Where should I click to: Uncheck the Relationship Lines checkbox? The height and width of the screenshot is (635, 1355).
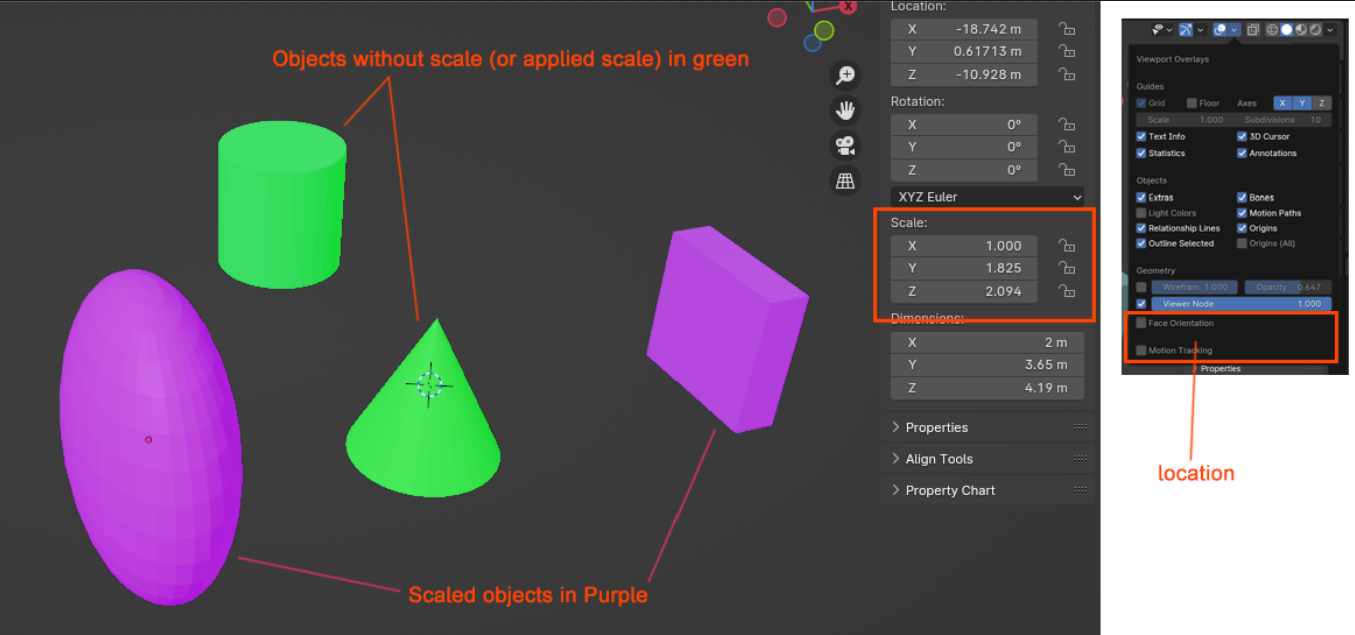(1141, 228)
